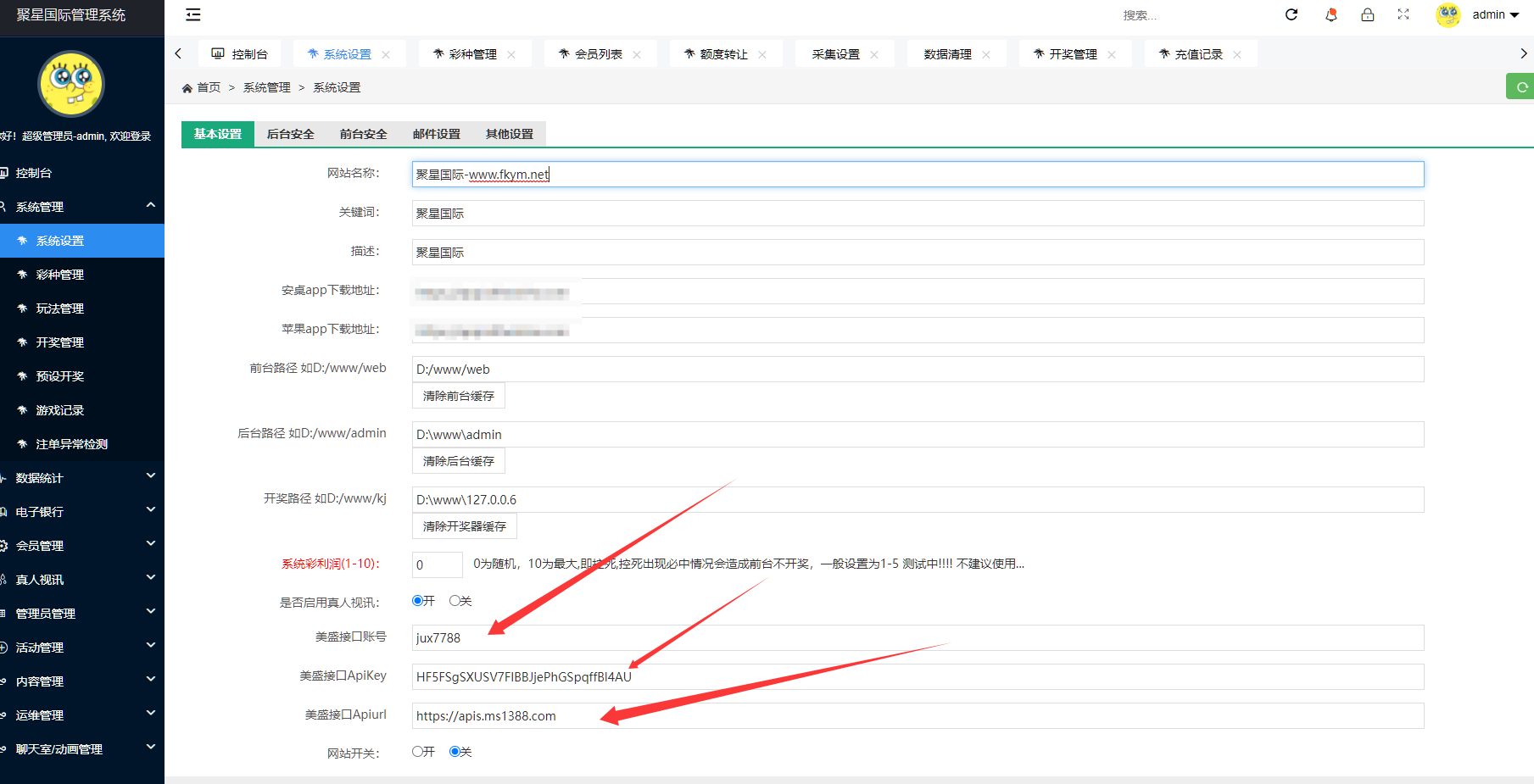Enter fullscreen with the expand icon
This screenshot has height=784, width=1534.
[x=1403, y=14]
